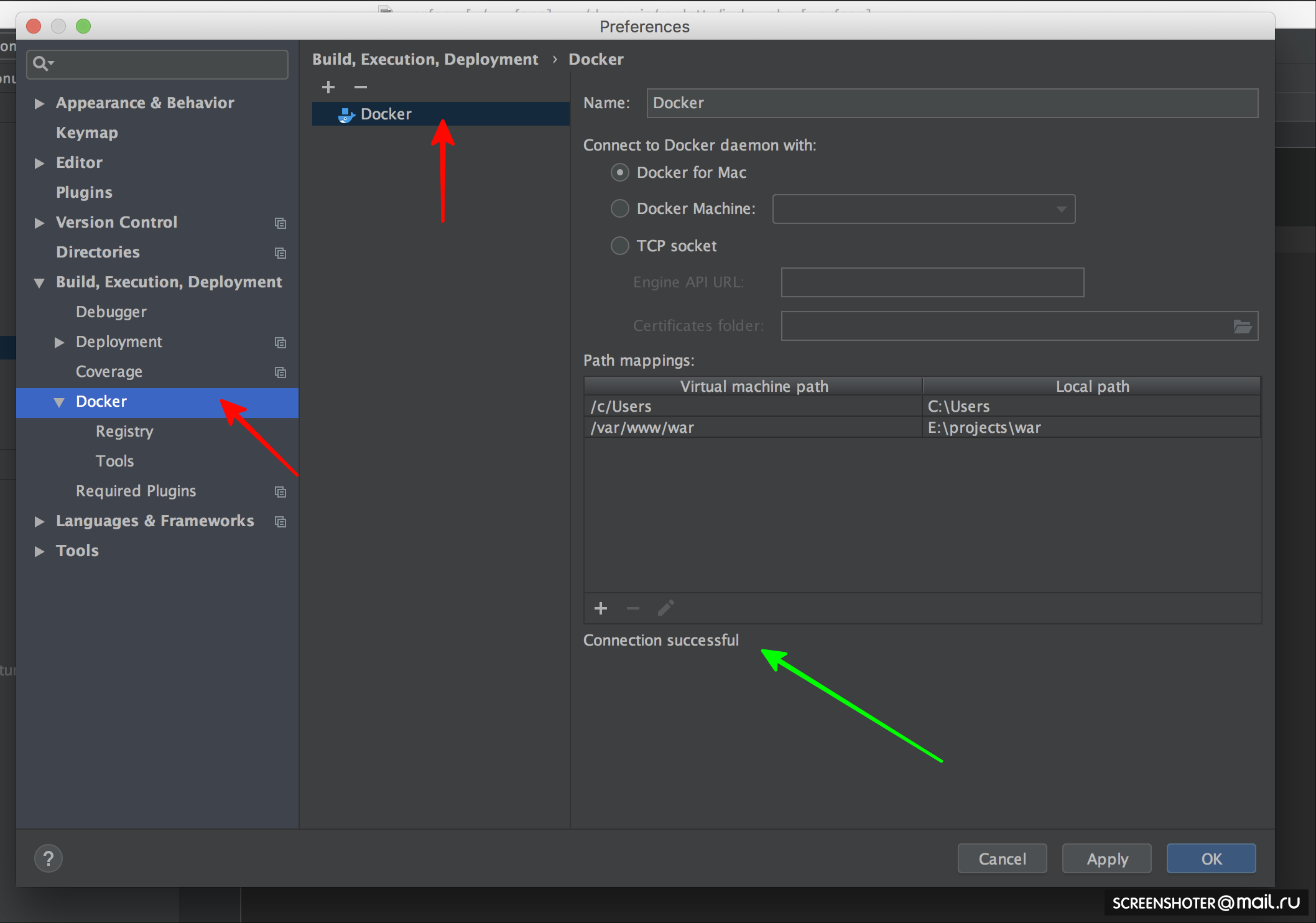Click the help question mark icon
Image resolution: width=1316 pixels, height=923 pixels.
click(49, 858)
